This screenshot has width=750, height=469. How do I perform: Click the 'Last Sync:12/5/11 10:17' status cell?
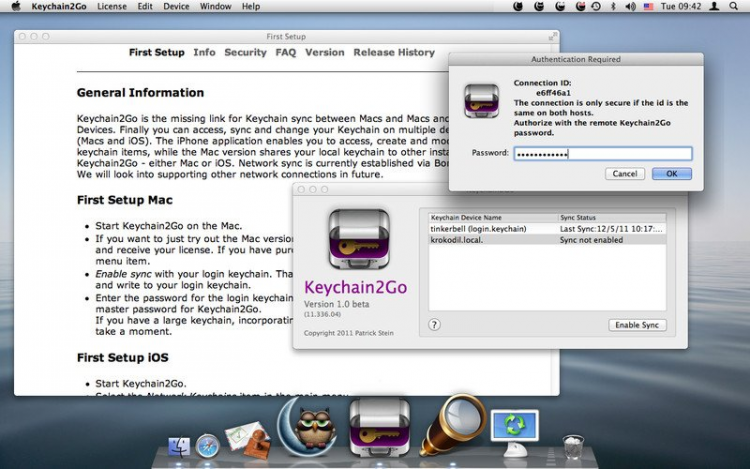[x=612, y=229]
